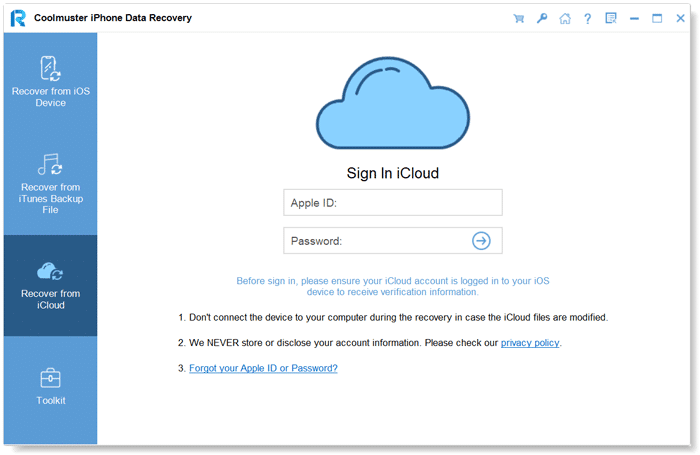Image resolution: width=700 pixels, height=455 pixels.
Task: Click Forgot your Apple ID or Password
Action: [x=263, y=368]
